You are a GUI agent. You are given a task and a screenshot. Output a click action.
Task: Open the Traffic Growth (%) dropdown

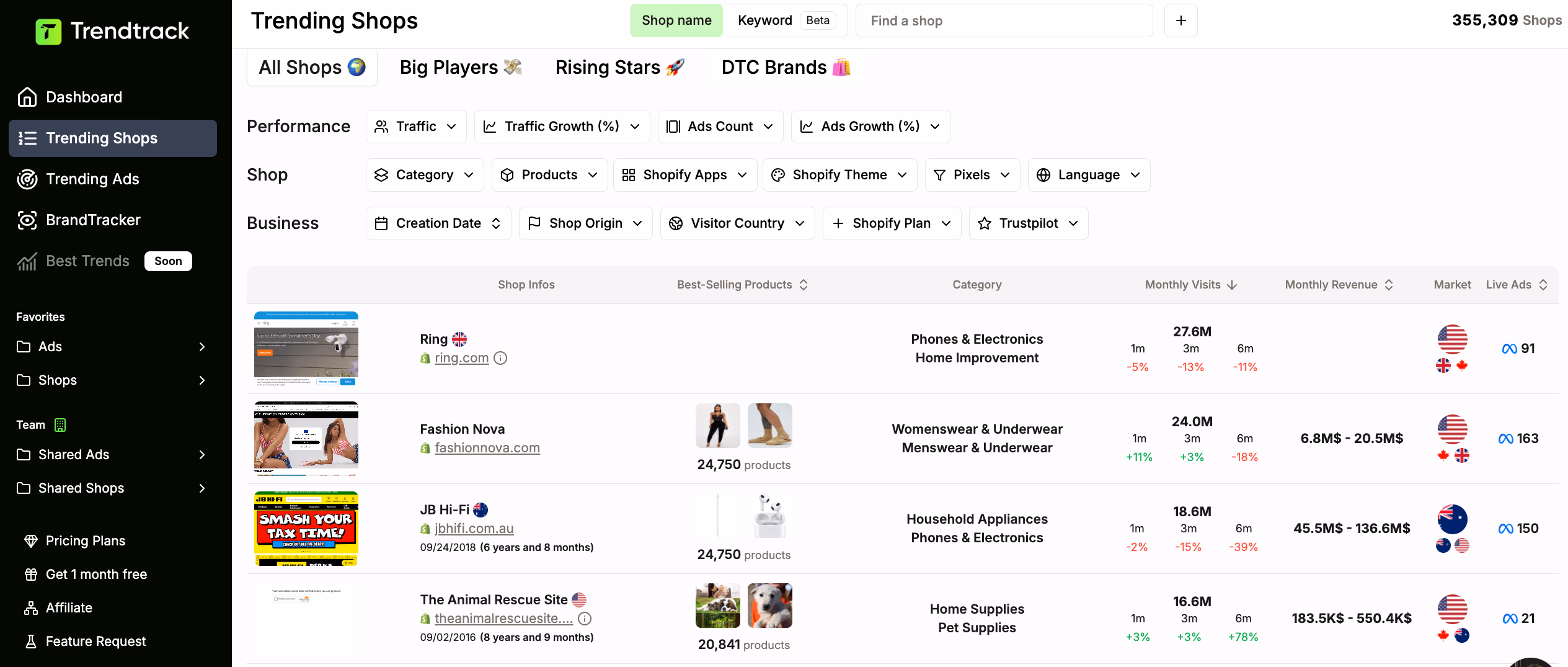(x=562, y=127)
